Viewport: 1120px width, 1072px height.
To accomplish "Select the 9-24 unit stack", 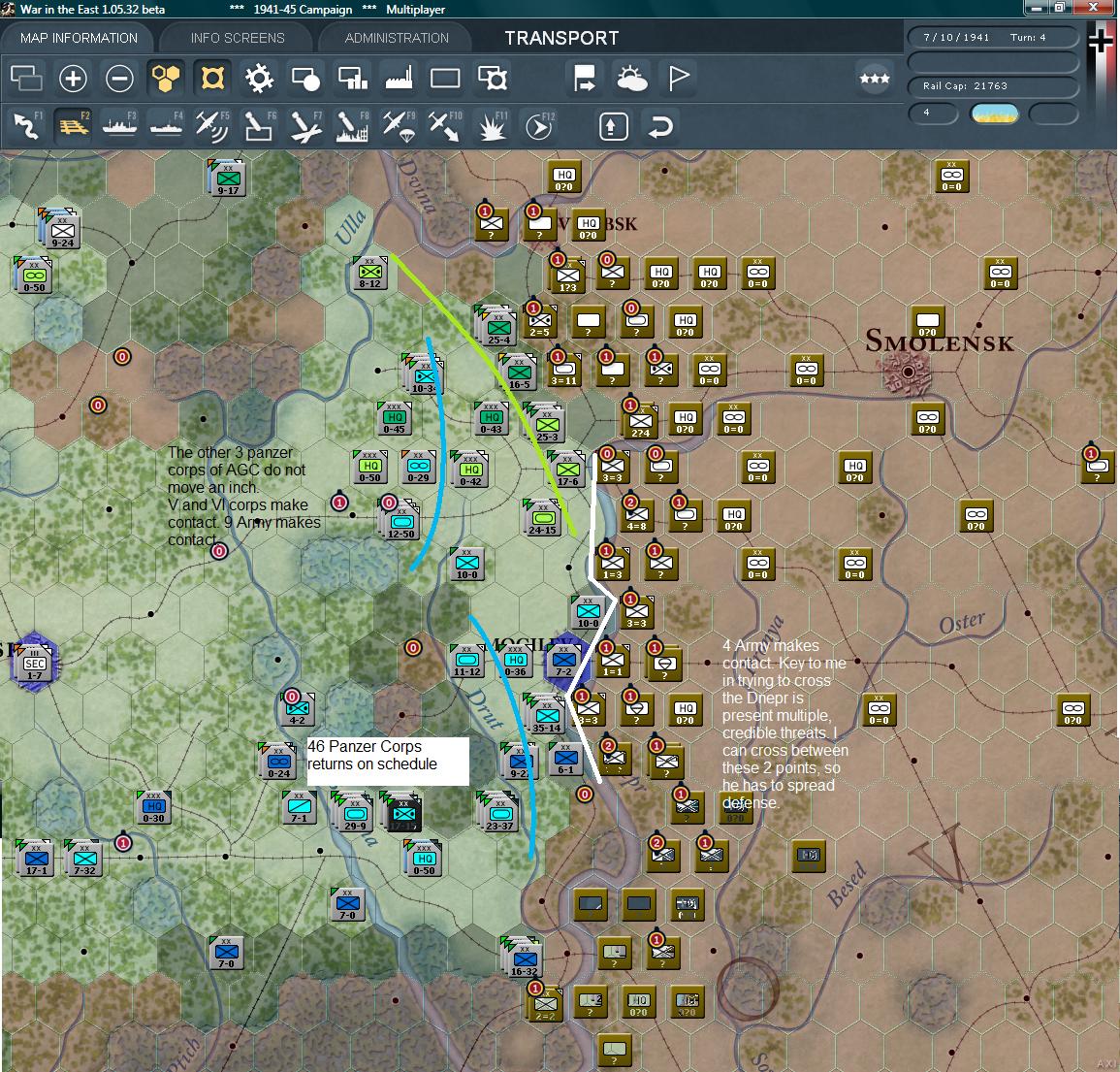I will [x=60, y=229].
